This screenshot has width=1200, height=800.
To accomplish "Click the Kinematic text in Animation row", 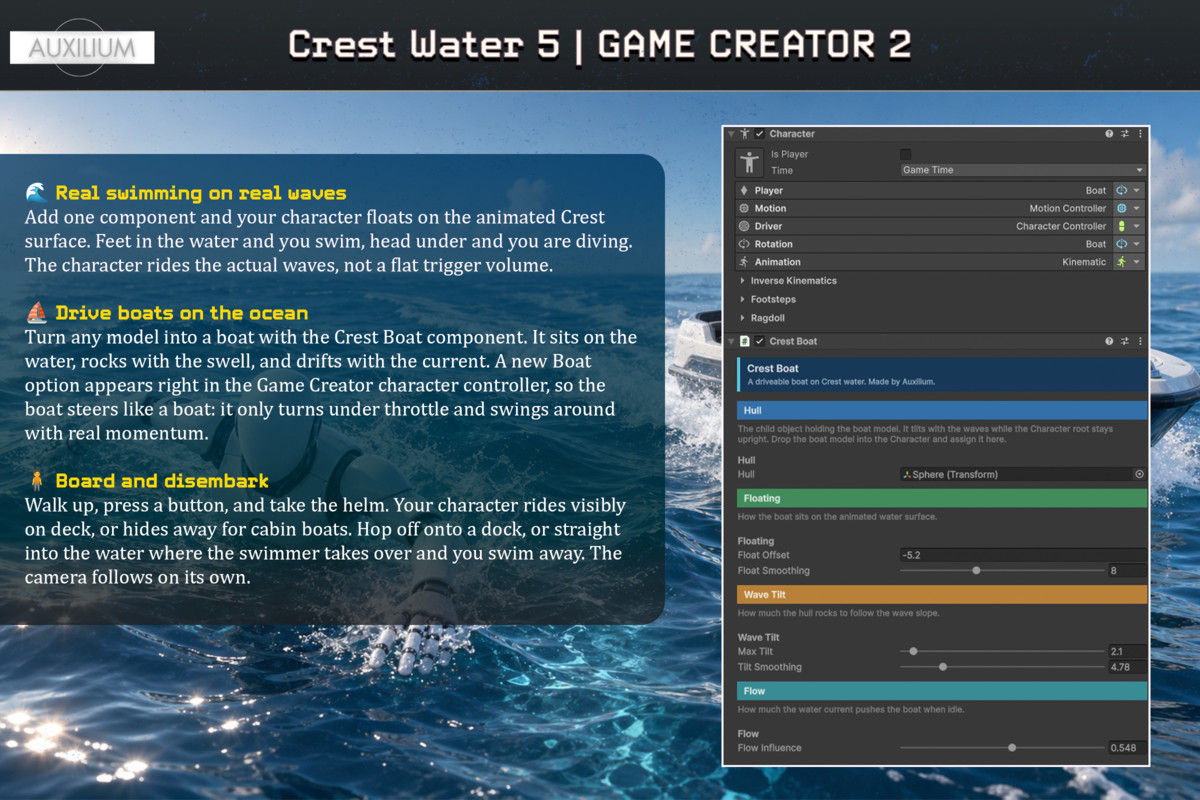I will coord(1084,262).
